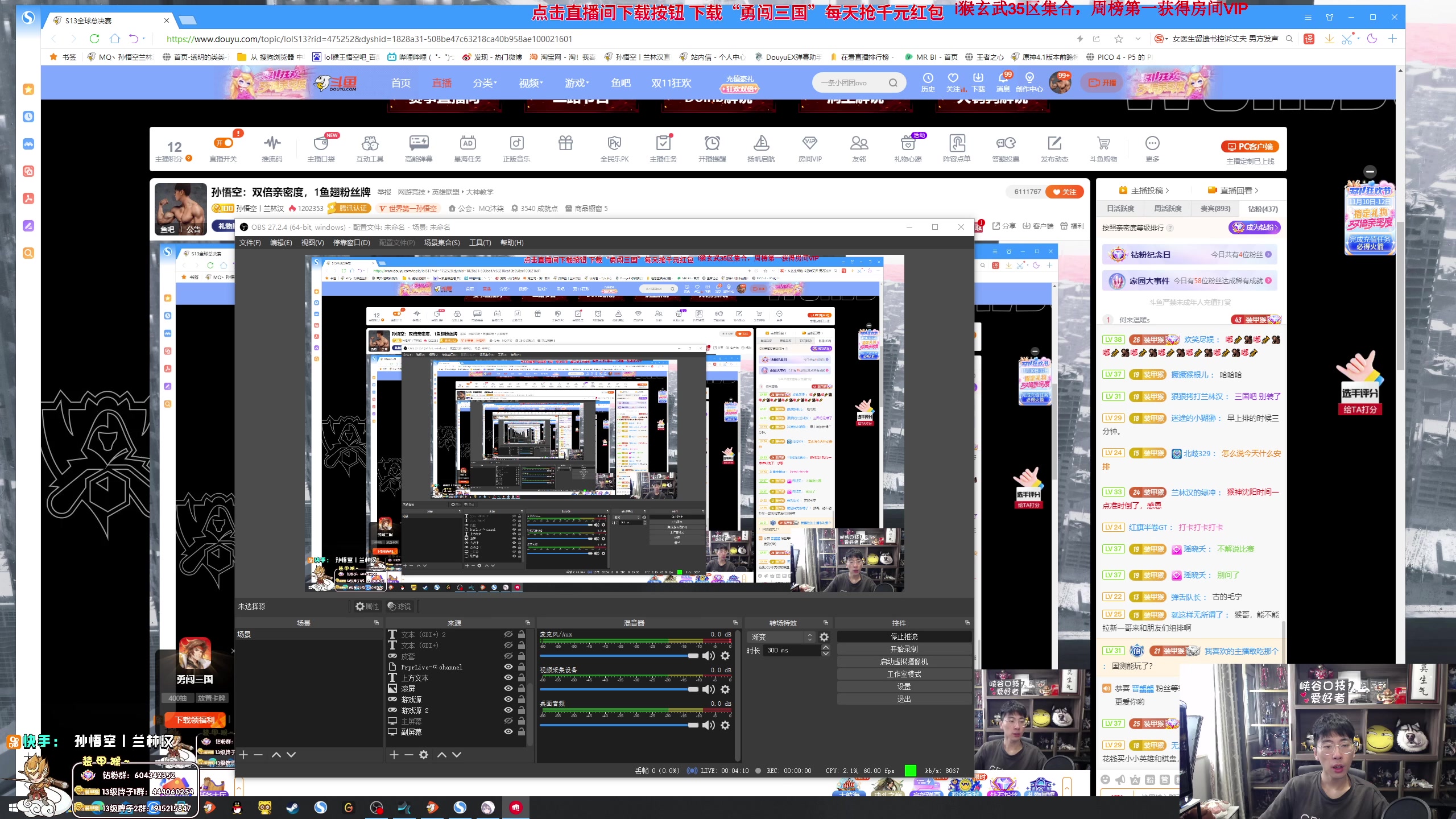Expand the 视频 navigation dropdown
The width and height of the screenshot is (1456, 819).
pos(531,83)
